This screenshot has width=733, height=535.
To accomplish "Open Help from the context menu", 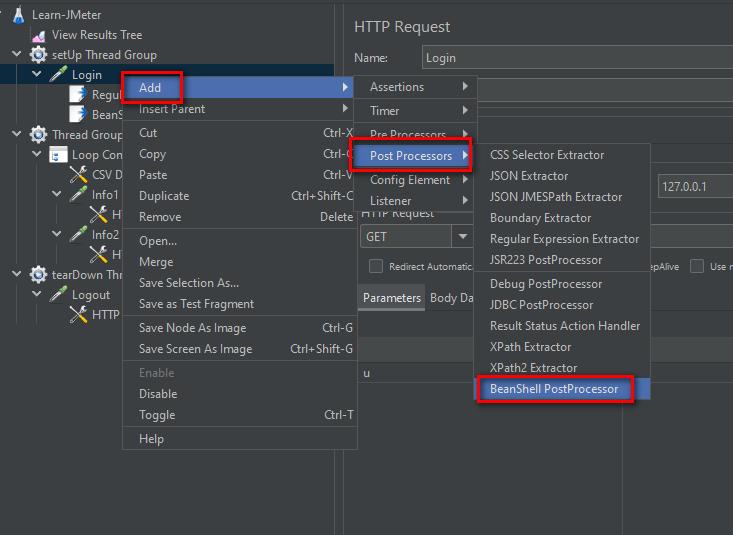I will 240,439.
